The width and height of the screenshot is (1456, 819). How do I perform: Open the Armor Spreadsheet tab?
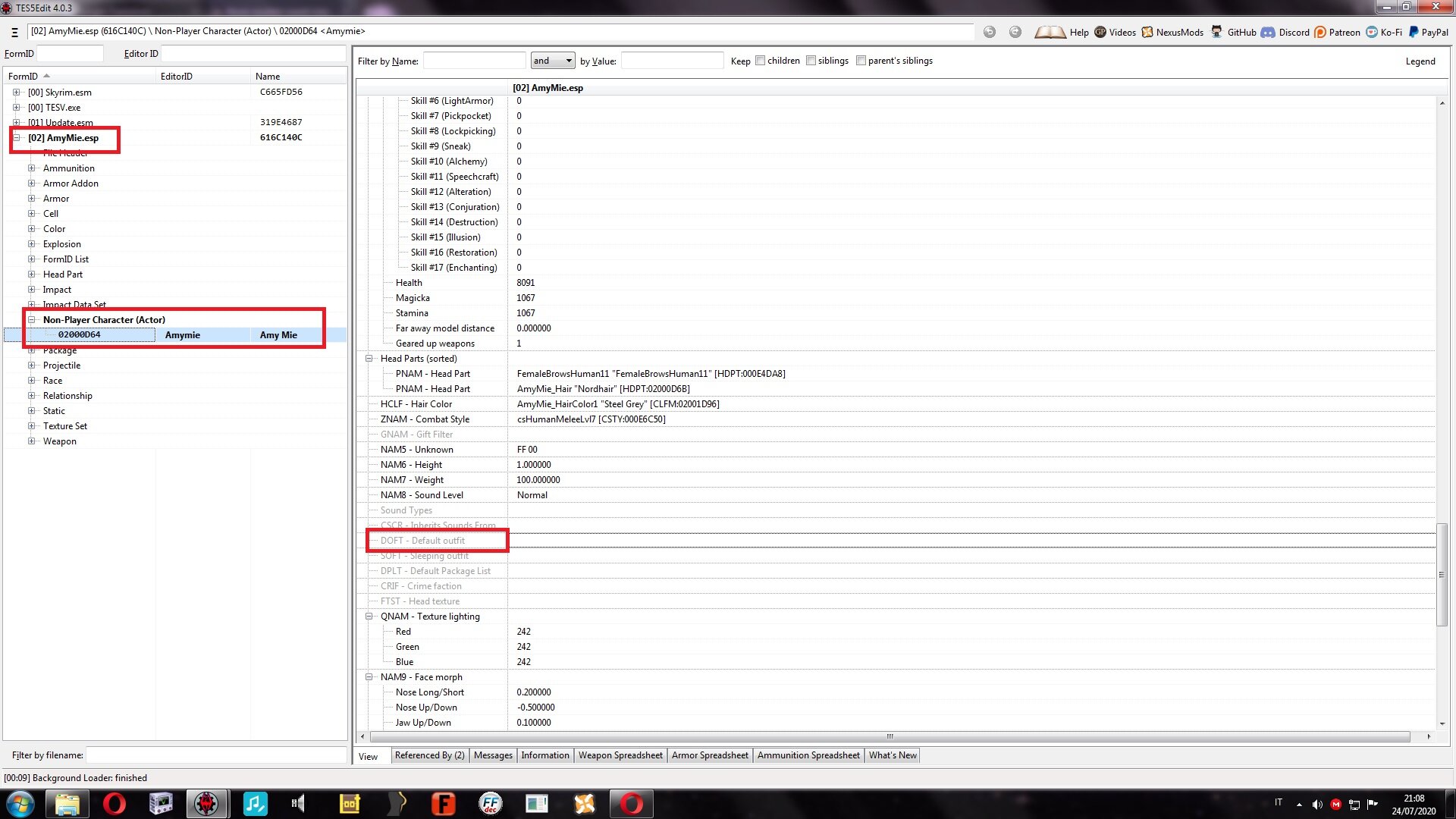(710, 755)
